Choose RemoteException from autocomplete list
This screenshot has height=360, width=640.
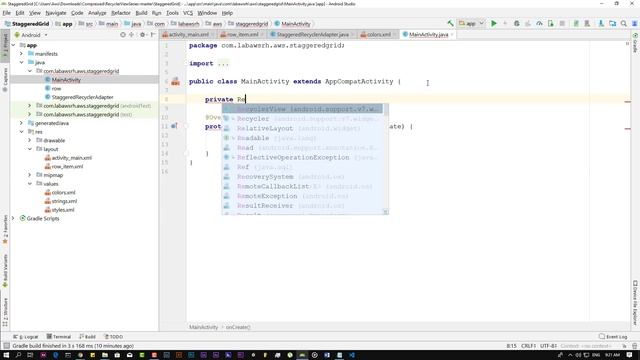[302, 196]
